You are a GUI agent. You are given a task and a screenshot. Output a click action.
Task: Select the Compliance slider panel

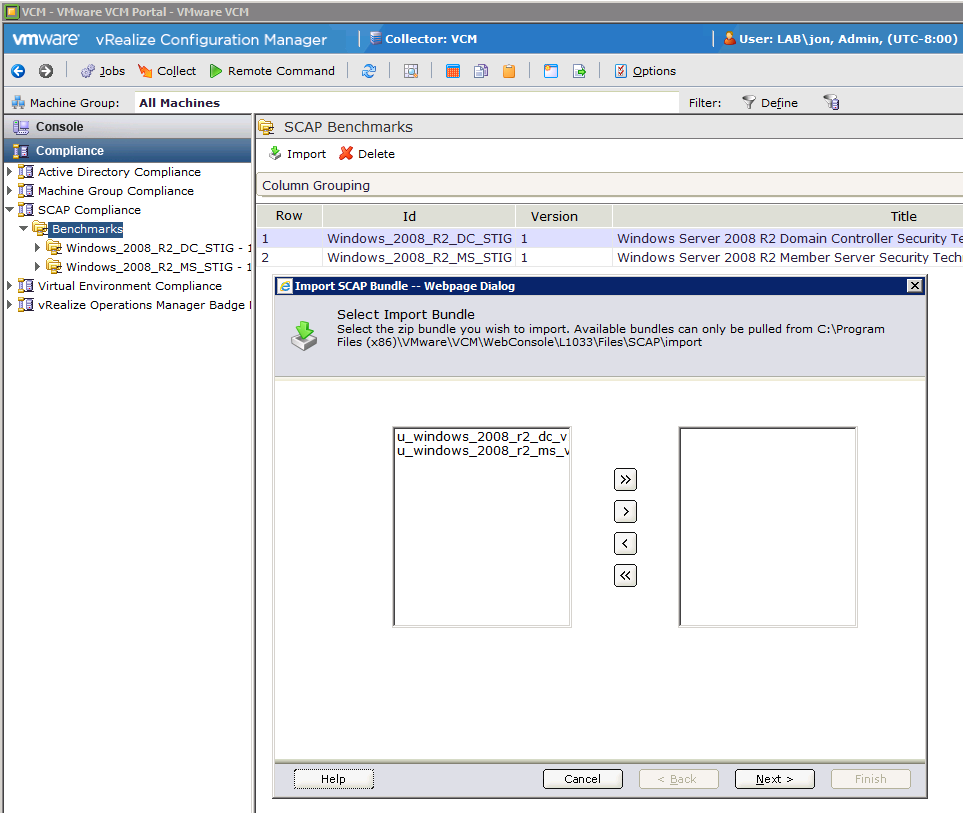tap(128, 150)
